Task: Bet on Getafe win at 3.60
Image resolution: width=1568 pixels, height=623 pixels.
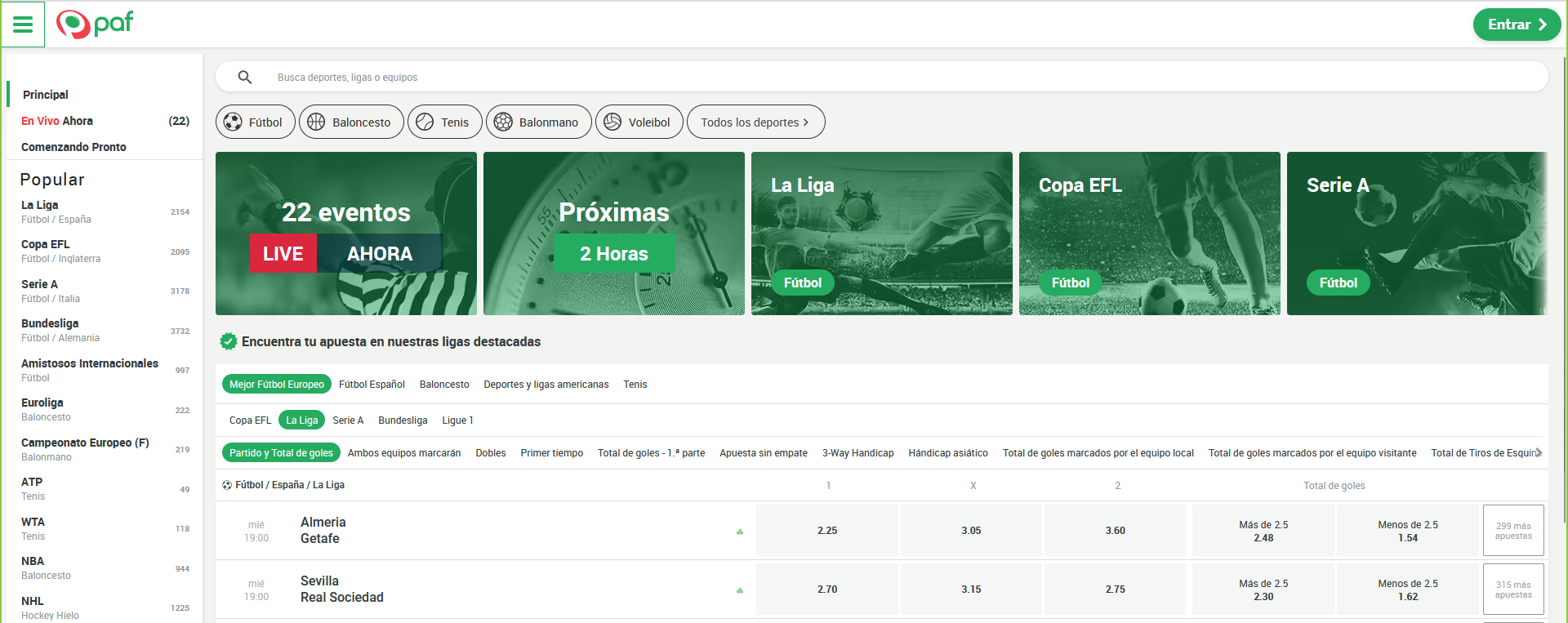Action: (1116, 531)
